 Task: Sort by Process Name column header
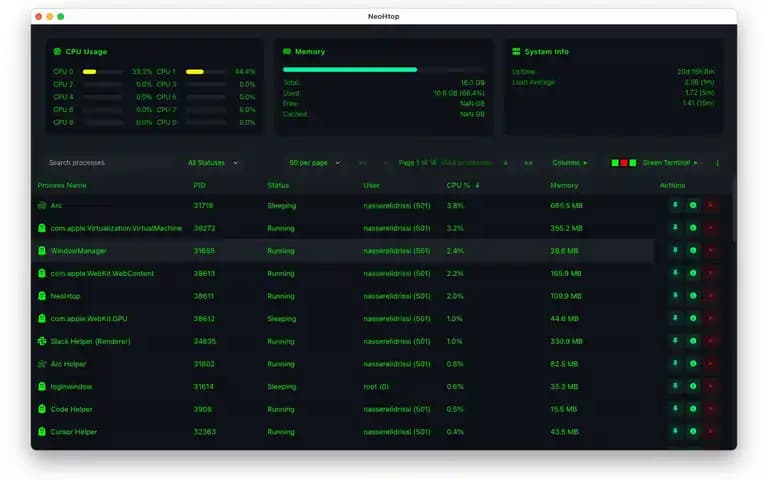62,185
